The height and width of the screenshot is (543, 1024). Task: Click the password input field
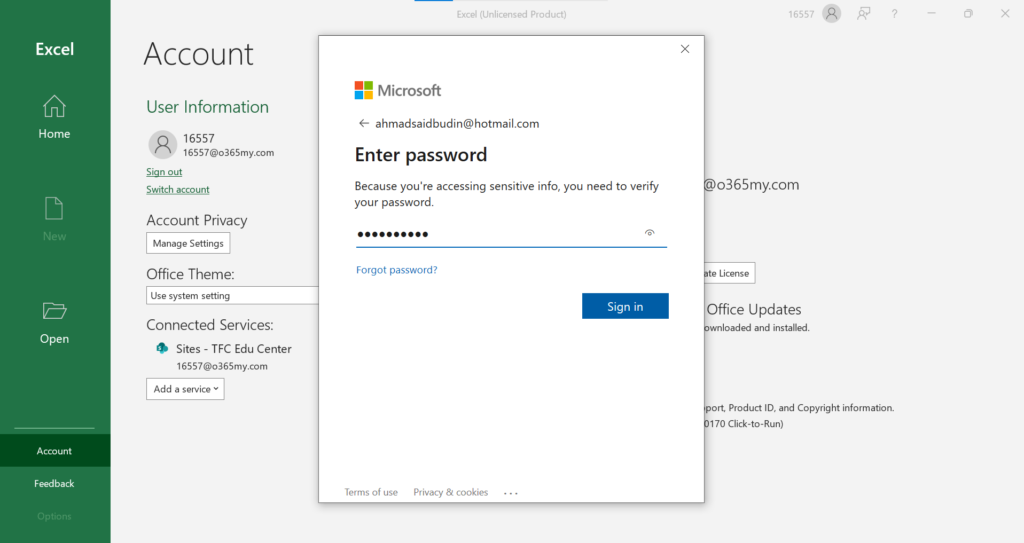511,234
